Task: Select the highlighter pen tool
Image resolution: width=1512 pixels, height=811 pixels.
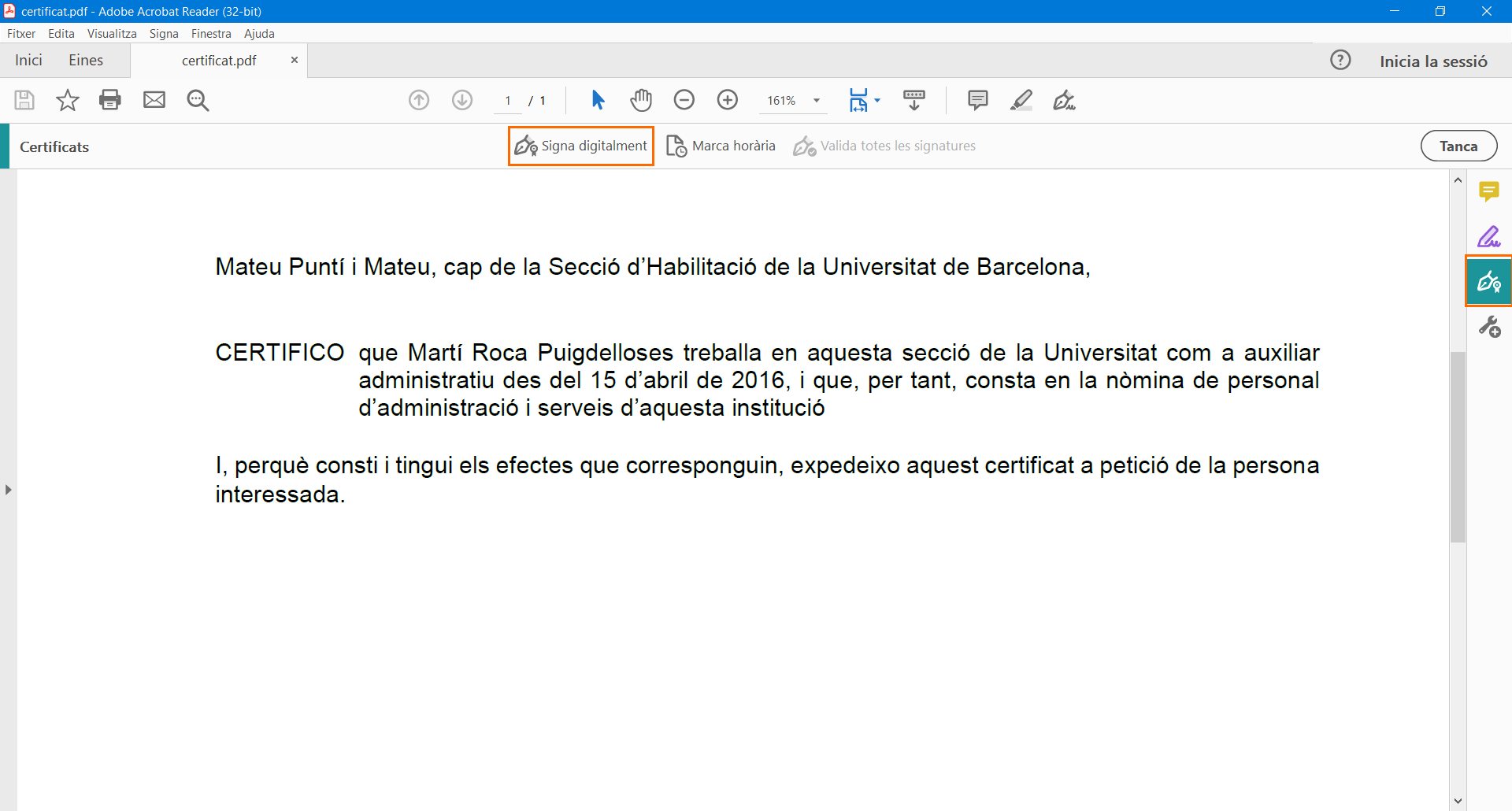Action: tap(1021, 100)
